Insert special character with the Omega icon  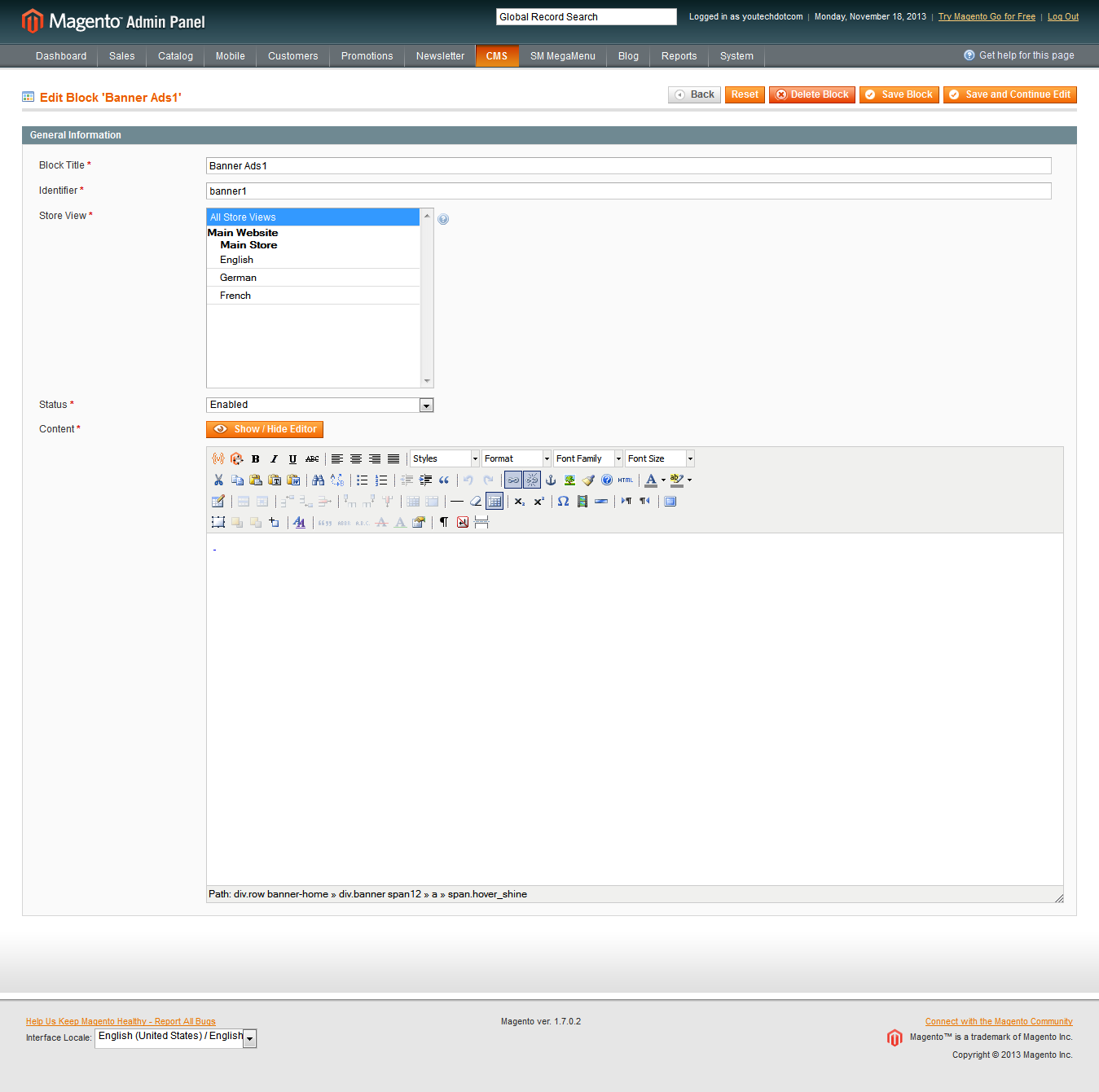point(563,501)
